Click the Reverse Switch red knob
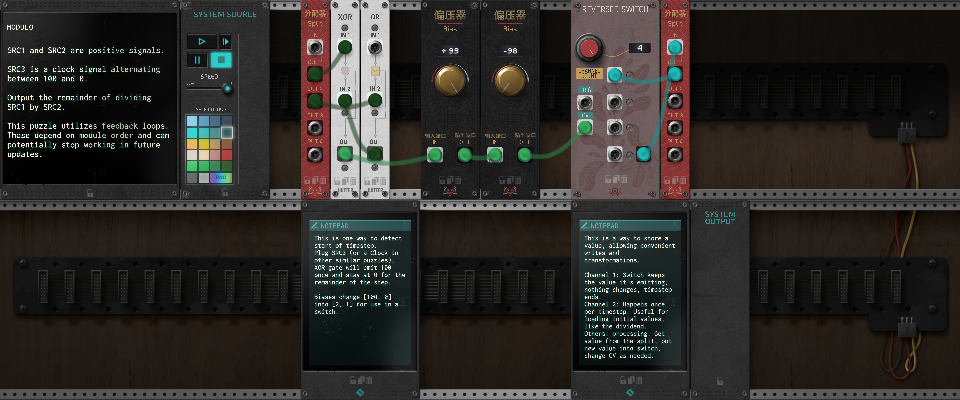The image size is (960, 400). click(590, 48)
